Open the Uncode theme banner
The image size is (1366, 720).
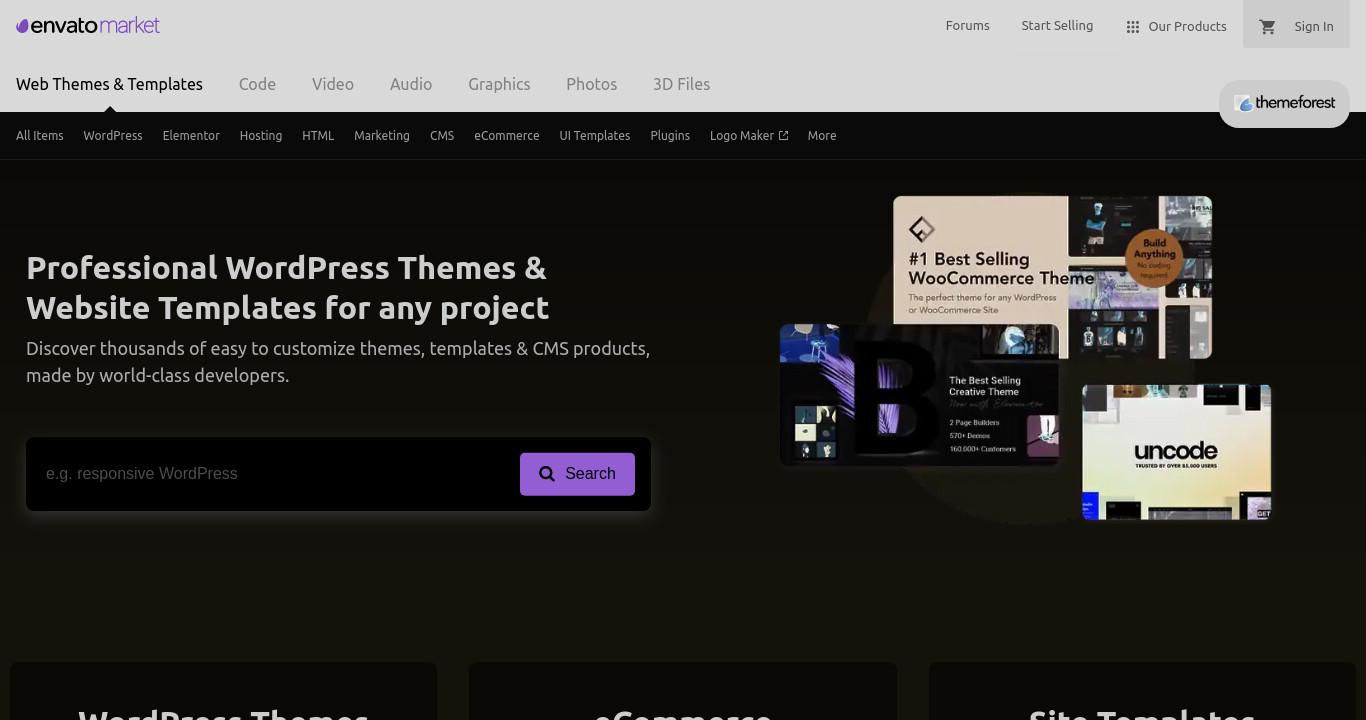(1177, 452)
